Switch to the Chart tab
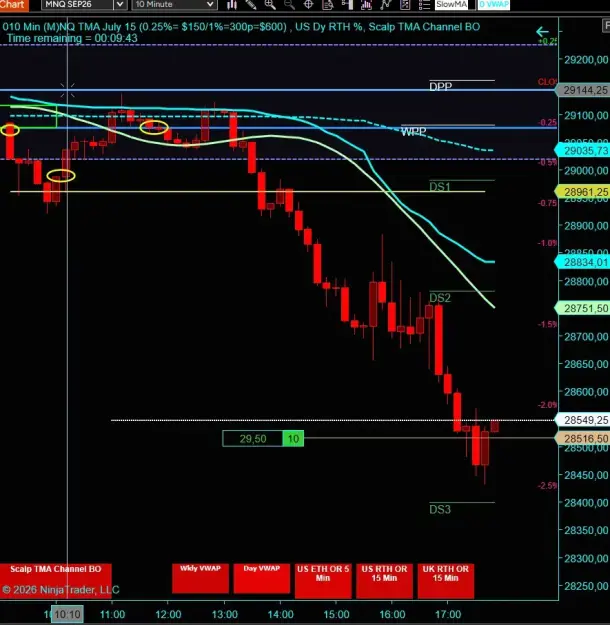The width and height of the screenshot is (610, 625). click(x=14, y=4)
